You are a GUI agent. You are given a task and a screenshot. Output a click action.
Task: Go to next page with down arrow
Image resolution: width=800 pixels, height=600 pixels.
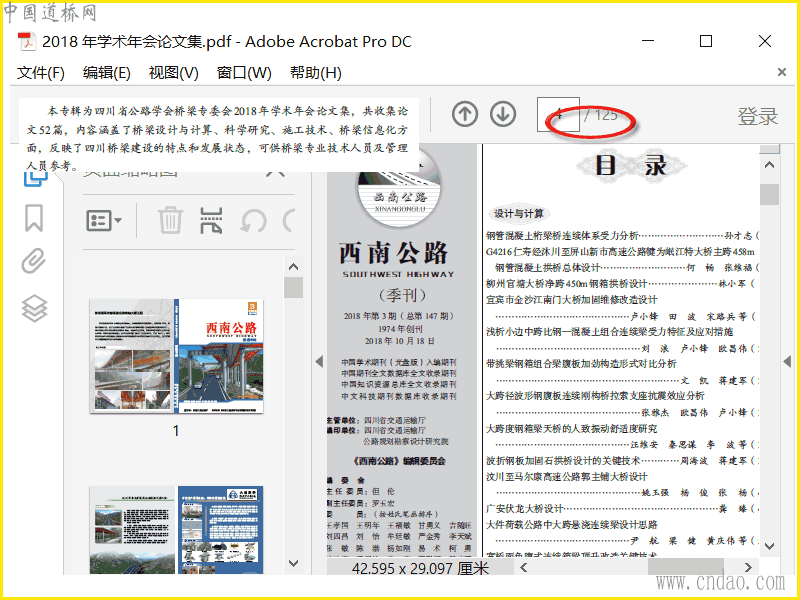pos(503,114)
